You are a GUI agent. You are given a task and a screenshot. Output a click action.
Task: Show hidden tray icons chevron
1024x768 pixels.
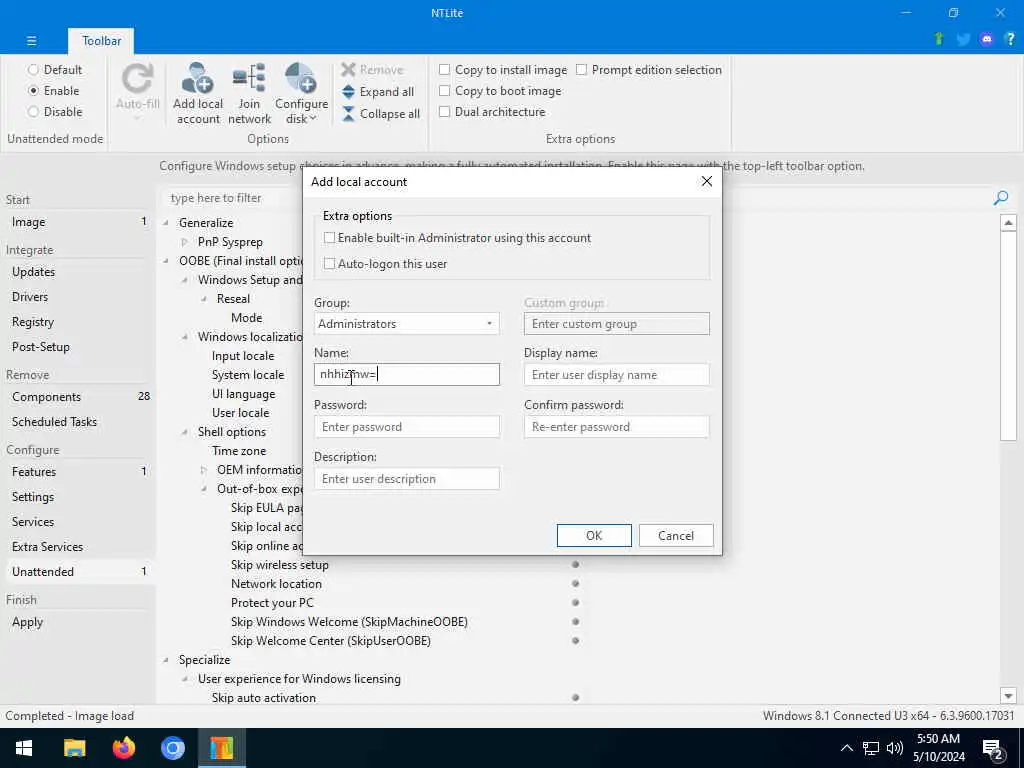[x=846, y=748]
